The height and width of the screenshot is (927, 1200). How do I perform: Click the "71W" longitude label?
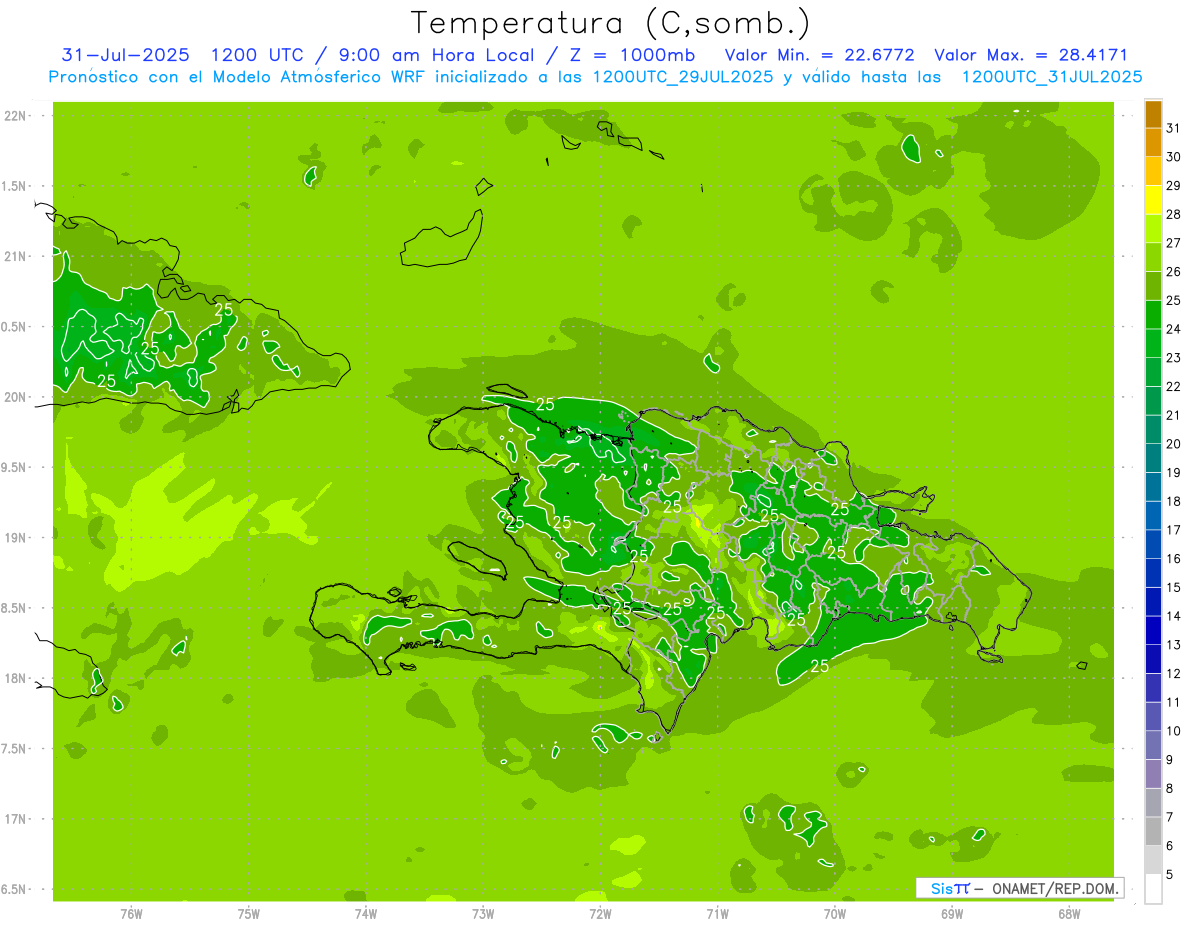coord(717,914)
